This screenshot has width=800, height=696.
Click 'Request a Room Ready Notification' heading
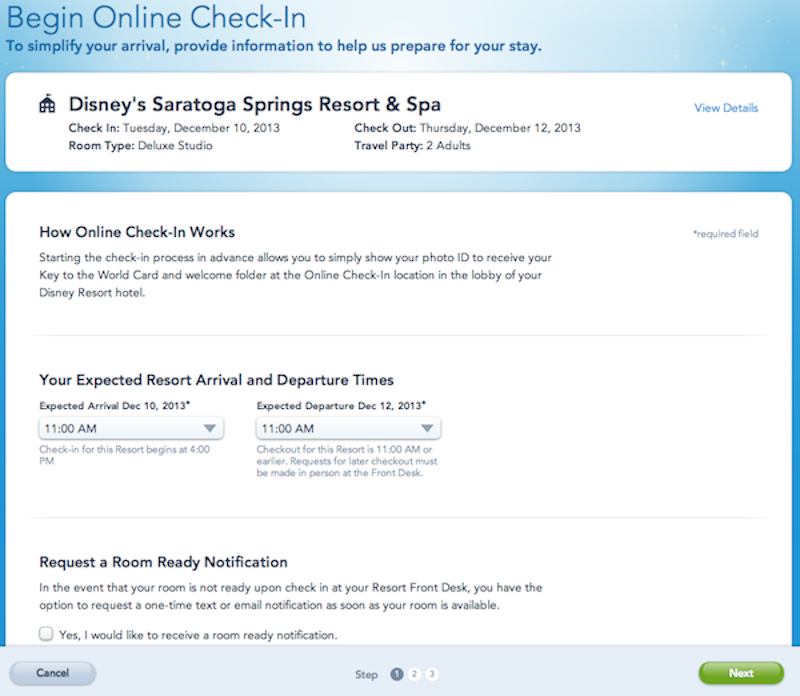click(163, 562)
